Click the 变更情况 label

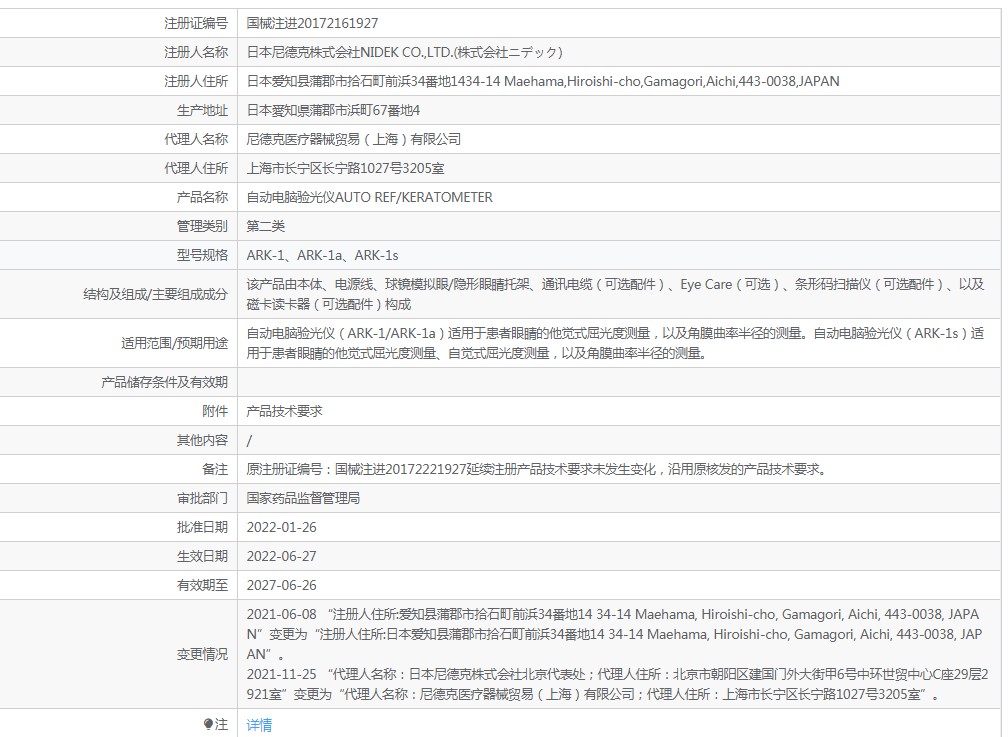(x=202, y=654)
